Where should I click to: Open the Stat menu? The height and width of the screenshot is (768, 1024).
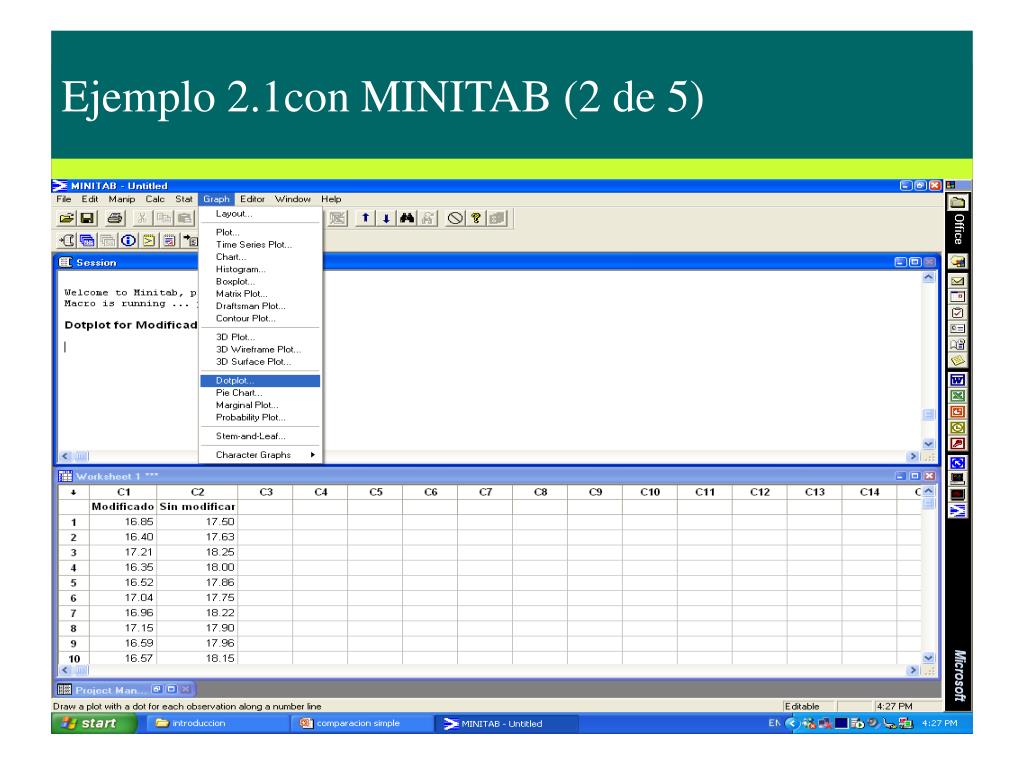tap(184, 199)
